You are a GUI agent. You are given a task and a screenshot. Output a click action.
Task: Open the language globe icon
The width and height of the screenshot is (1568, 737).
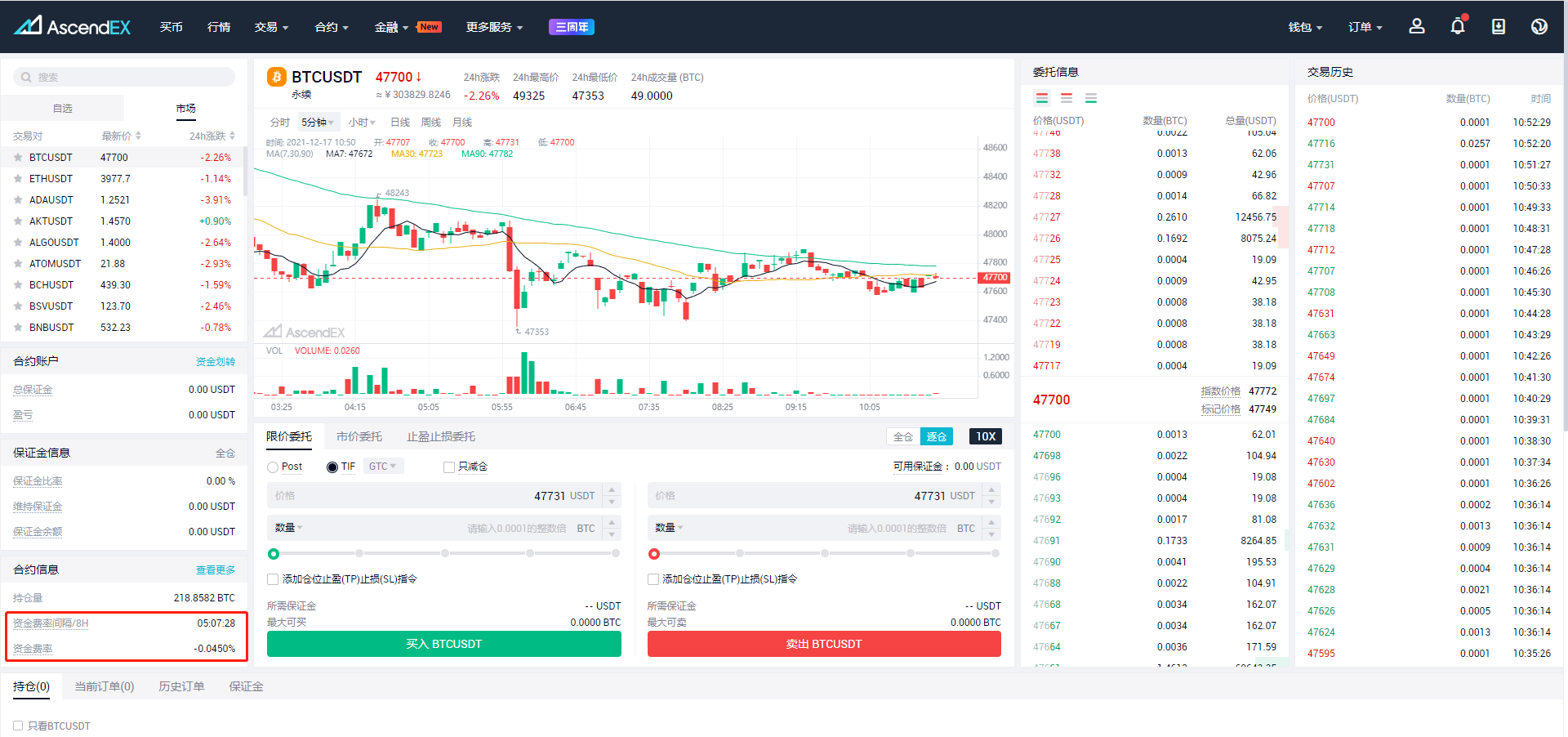pos(1539,26)
